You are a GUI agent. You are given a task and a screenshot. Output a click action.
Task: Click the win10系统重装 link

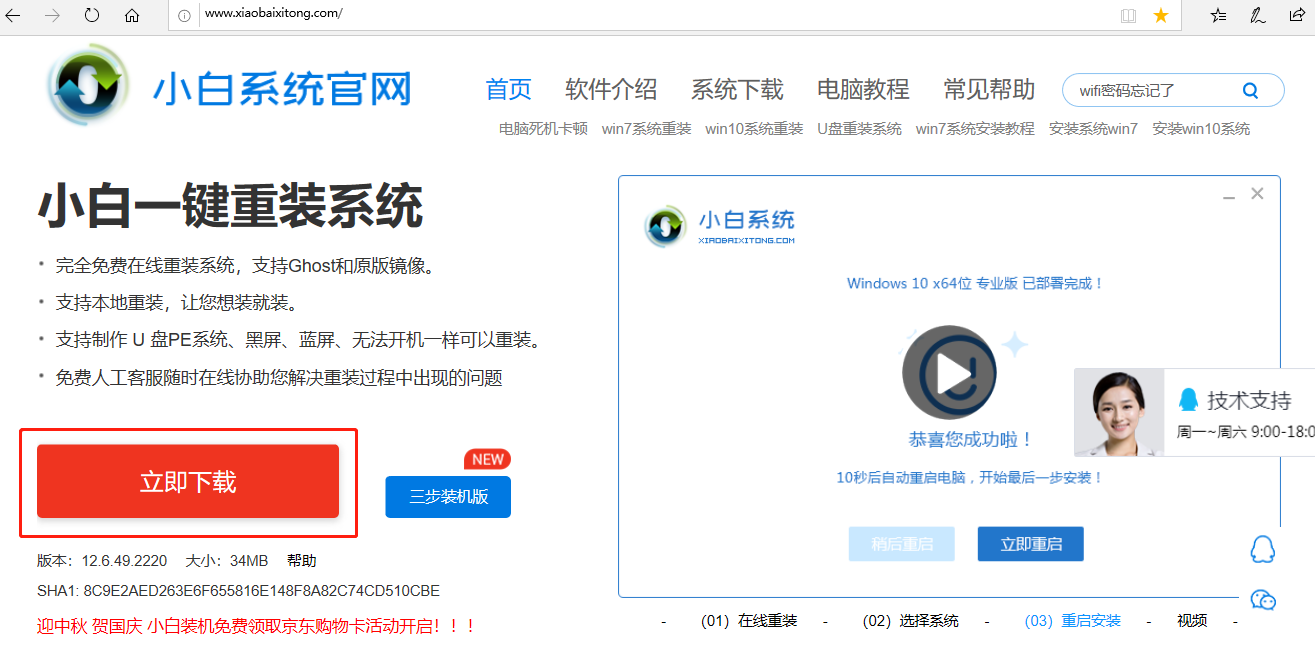click(754, 129)
